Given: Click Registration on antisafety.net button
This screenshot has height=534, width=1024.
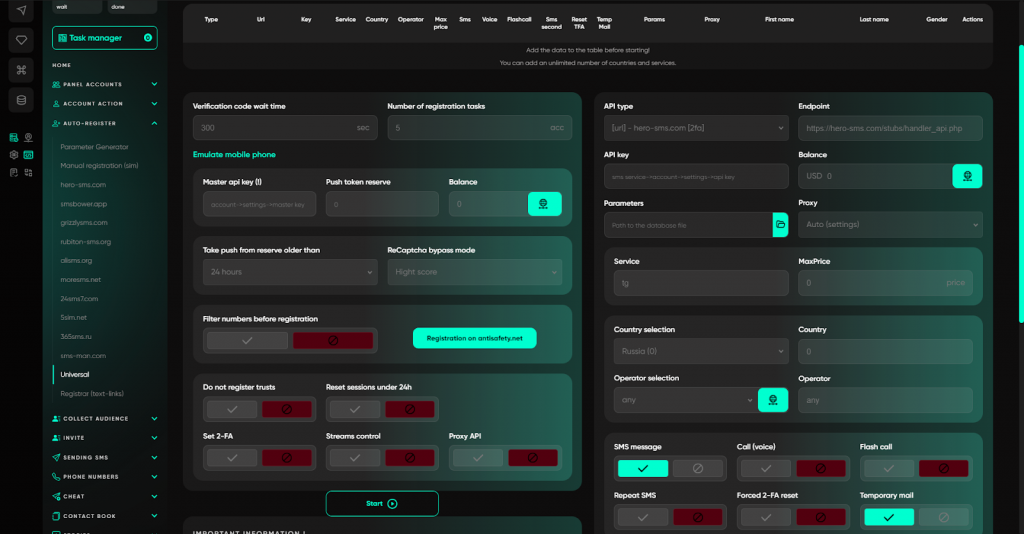Looking at the screenshot, I should [x=474, y=338].
